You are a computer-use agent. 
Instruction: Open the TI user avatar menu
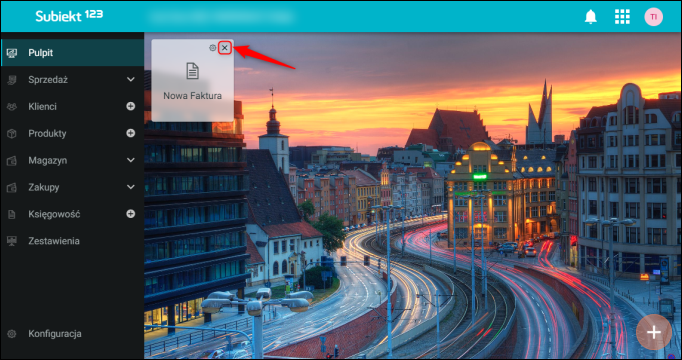pos(653,17)
